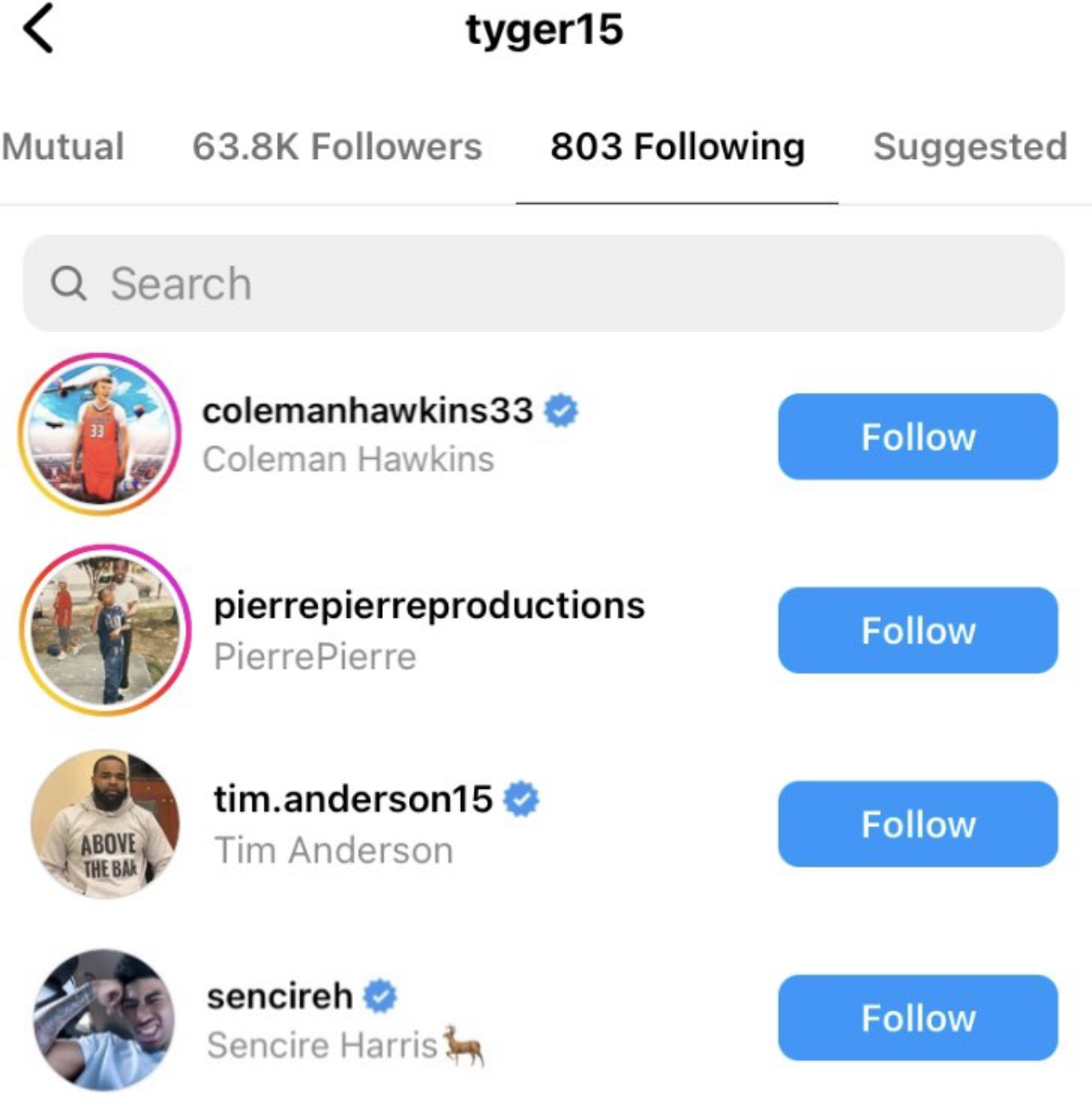Follow colemanhawkins33
This screenshot has height=1106, width=1092.
pos(918,437)
